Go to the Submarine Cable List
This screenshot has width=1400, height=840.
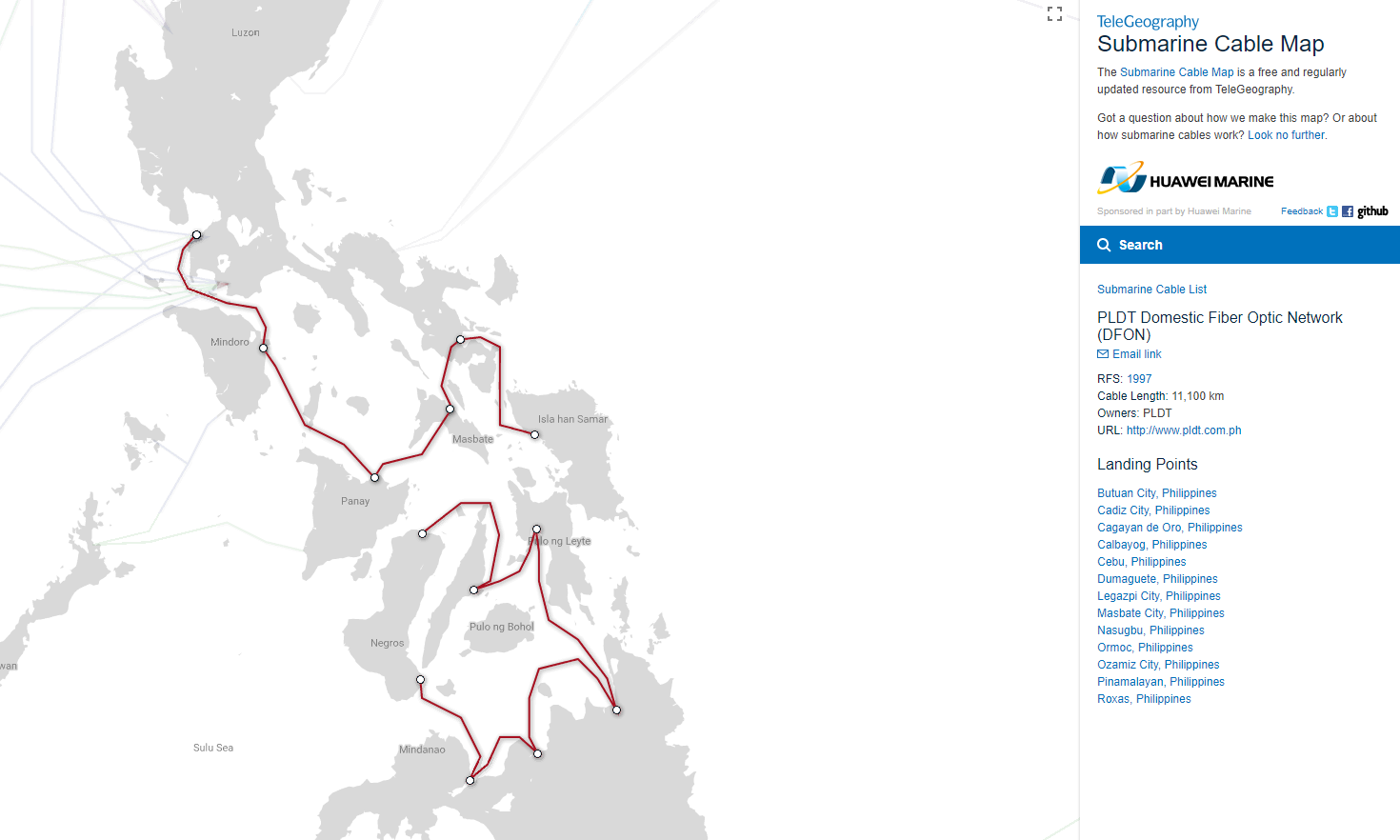tap(1151, 290)
